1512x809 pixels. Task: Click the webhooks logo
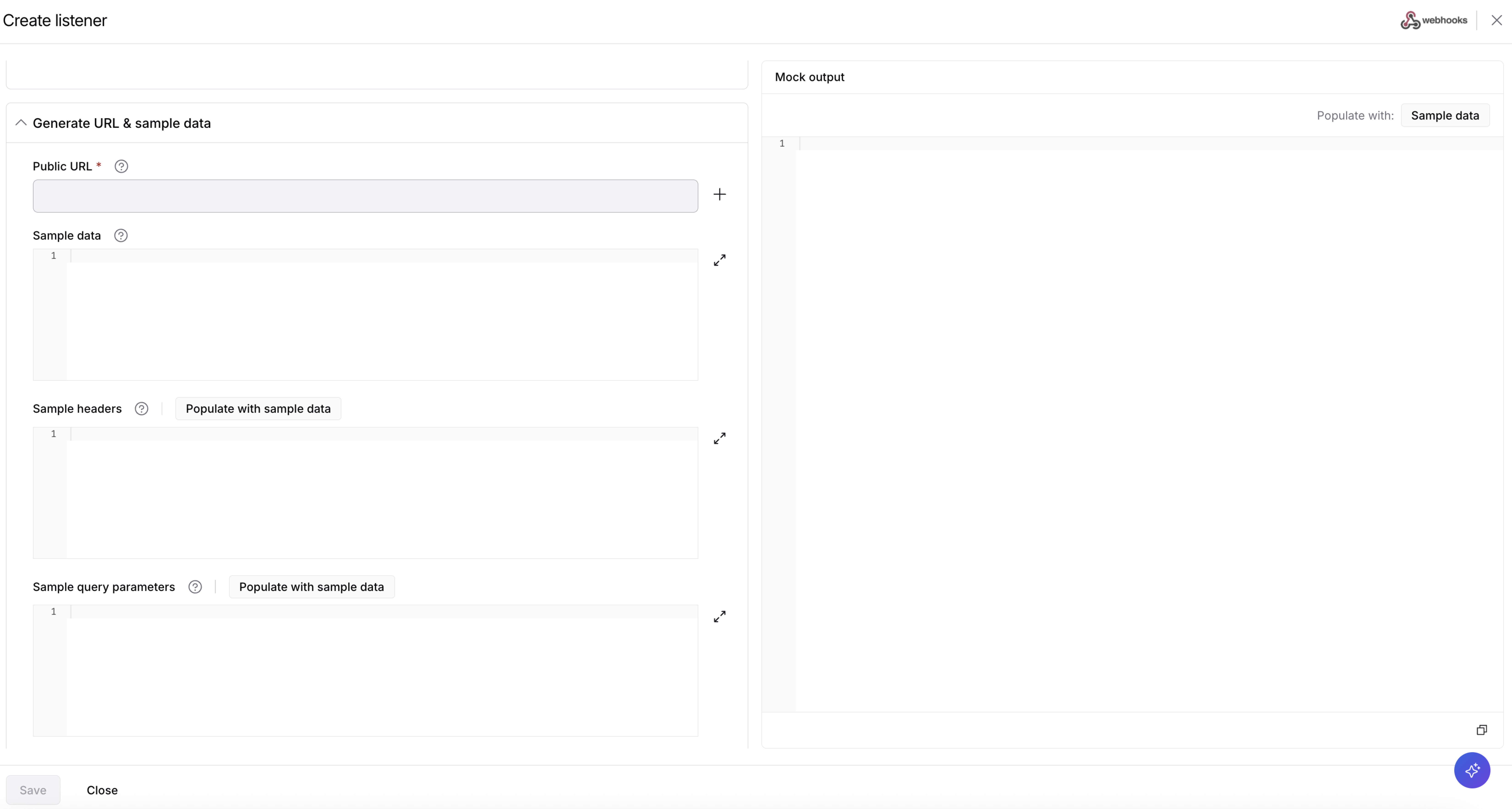[x=1434, y=21]
